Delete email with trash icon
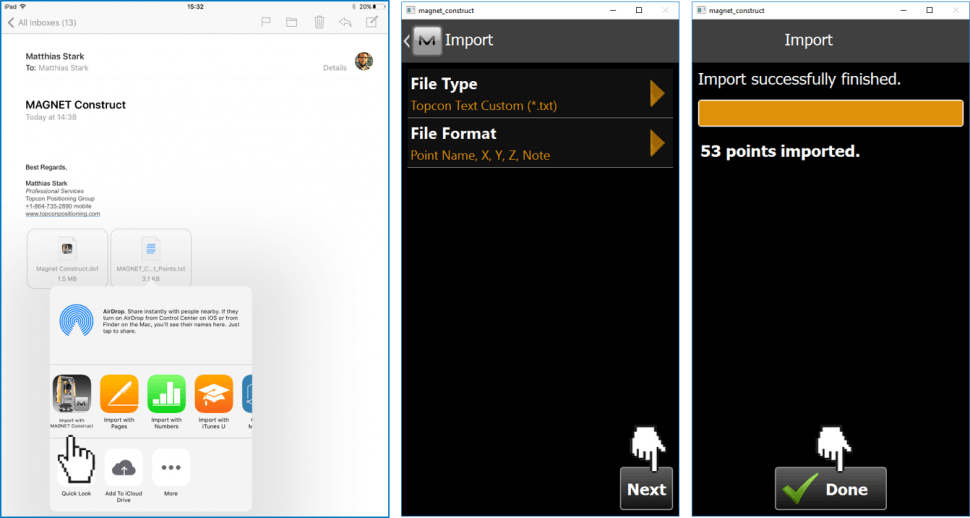970x518 pixels. point(319,22)
